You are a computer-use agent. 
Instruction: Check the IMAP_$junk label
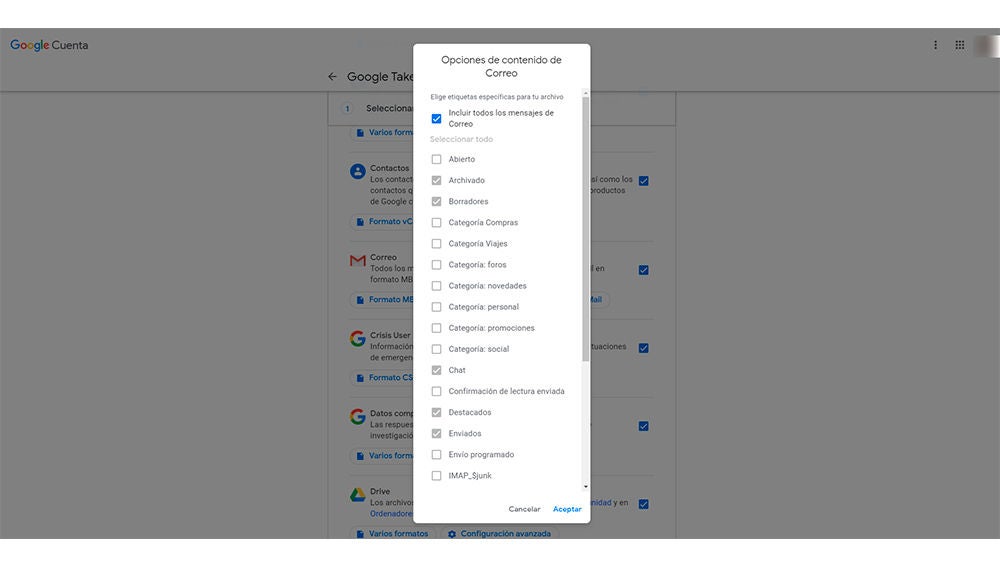click(x=436, y=476)
